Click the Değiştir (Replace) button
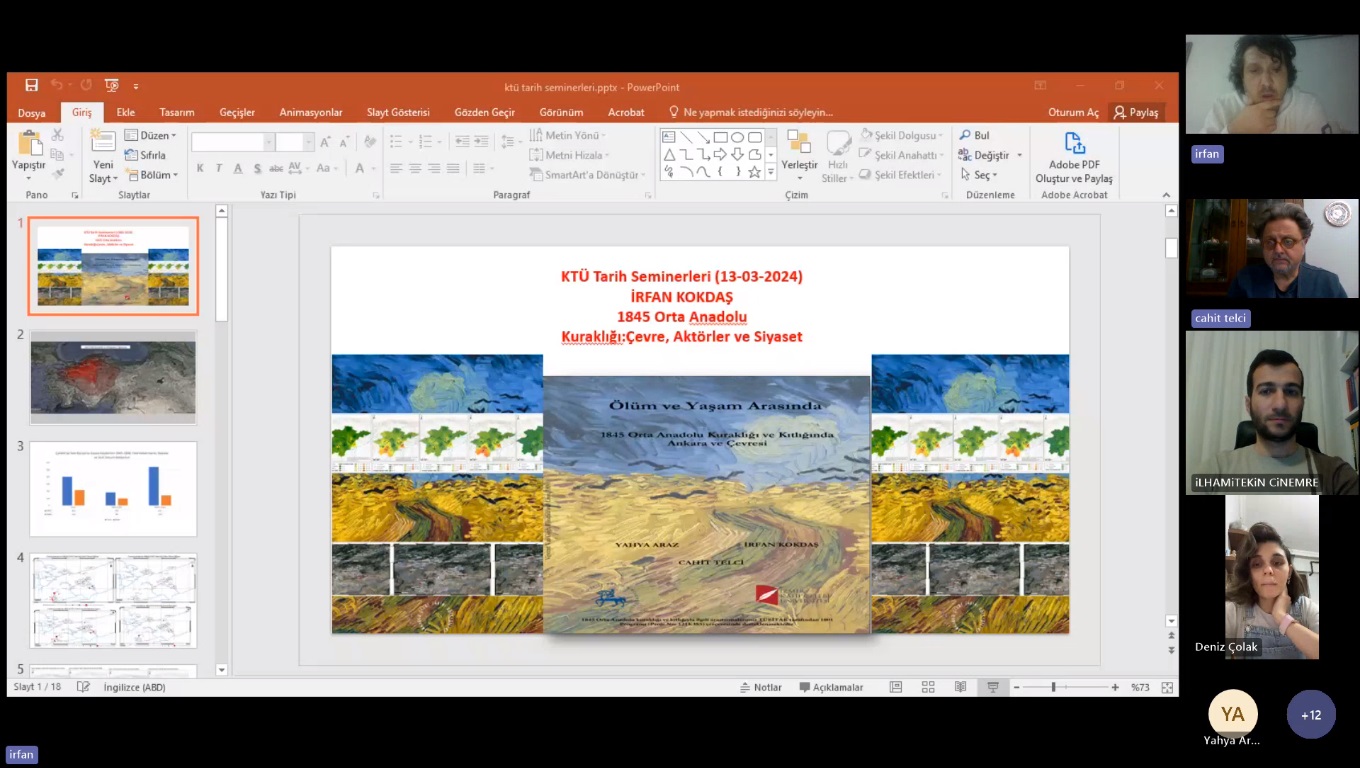 tap(991, 155)
